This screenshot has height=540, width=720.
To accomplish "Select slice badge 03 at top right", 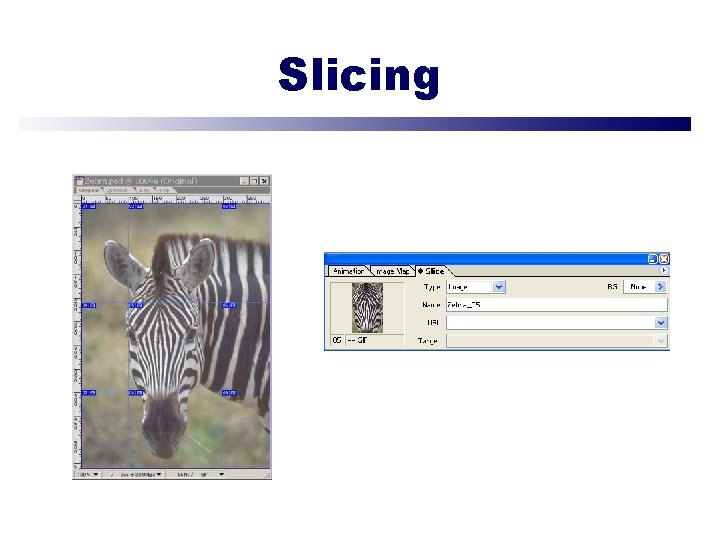I will (229, 207).
